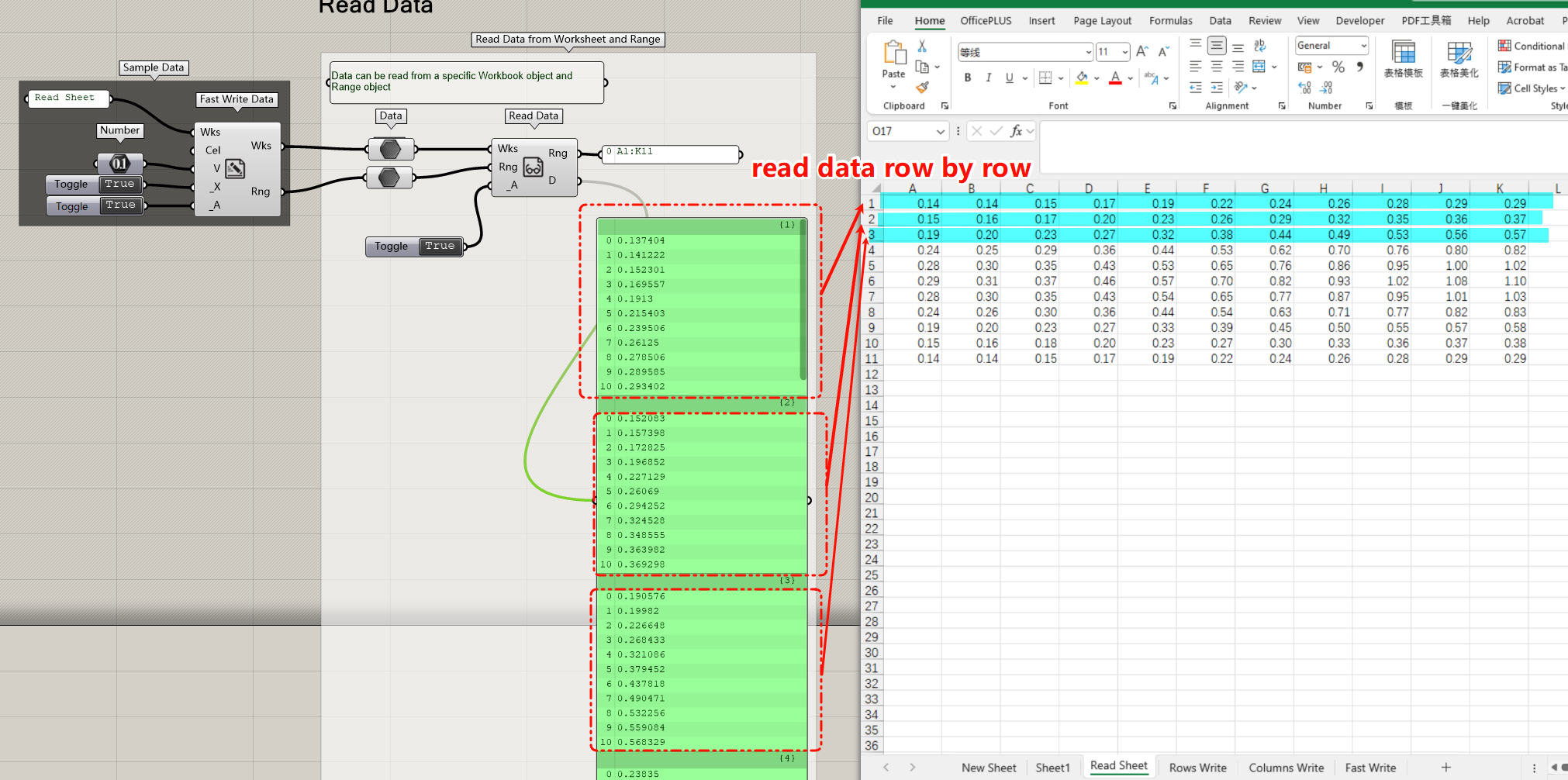Click the Increase Decimal icon
Screen dimensions: 1568x780
[x=1304, y=88]
